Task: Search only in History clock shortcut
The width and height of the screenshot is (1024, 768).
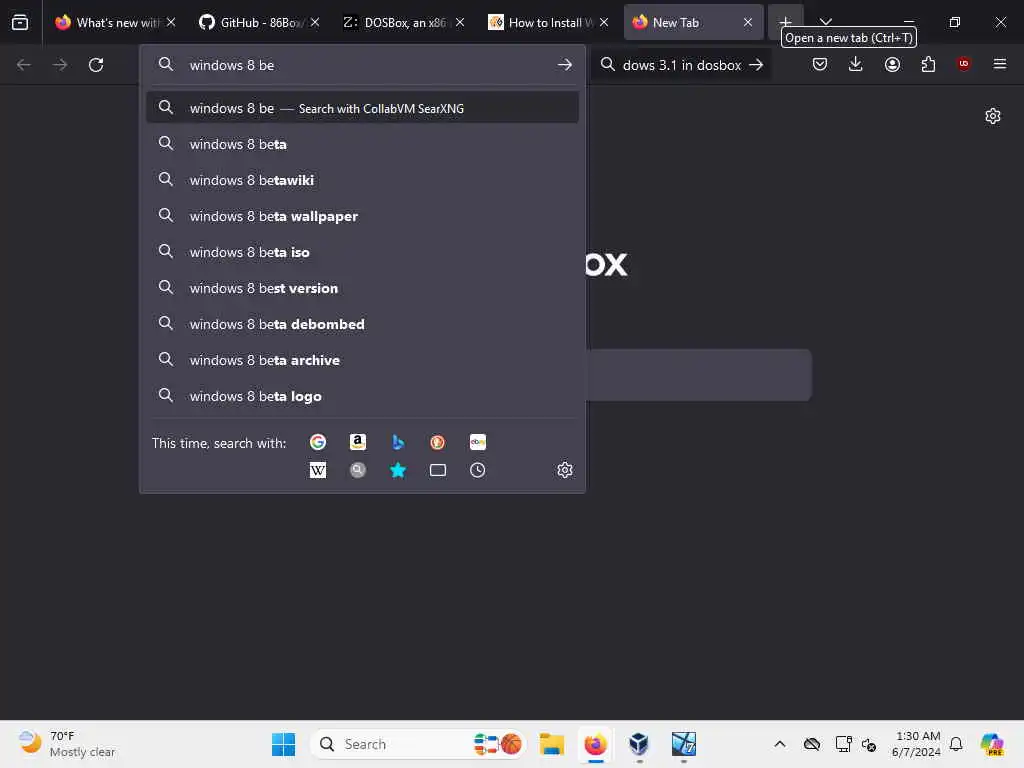Action: [477, 470]
